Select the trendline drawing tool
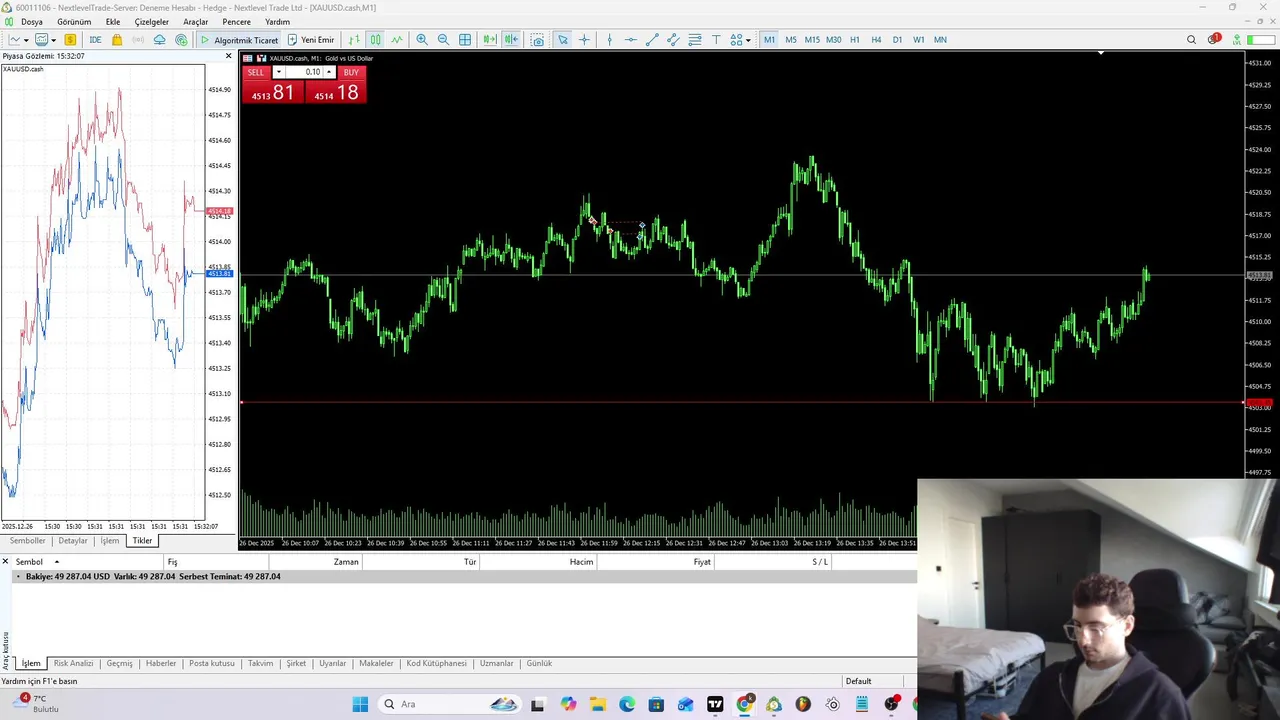The image size is (1280, 720). coord(652,40)
